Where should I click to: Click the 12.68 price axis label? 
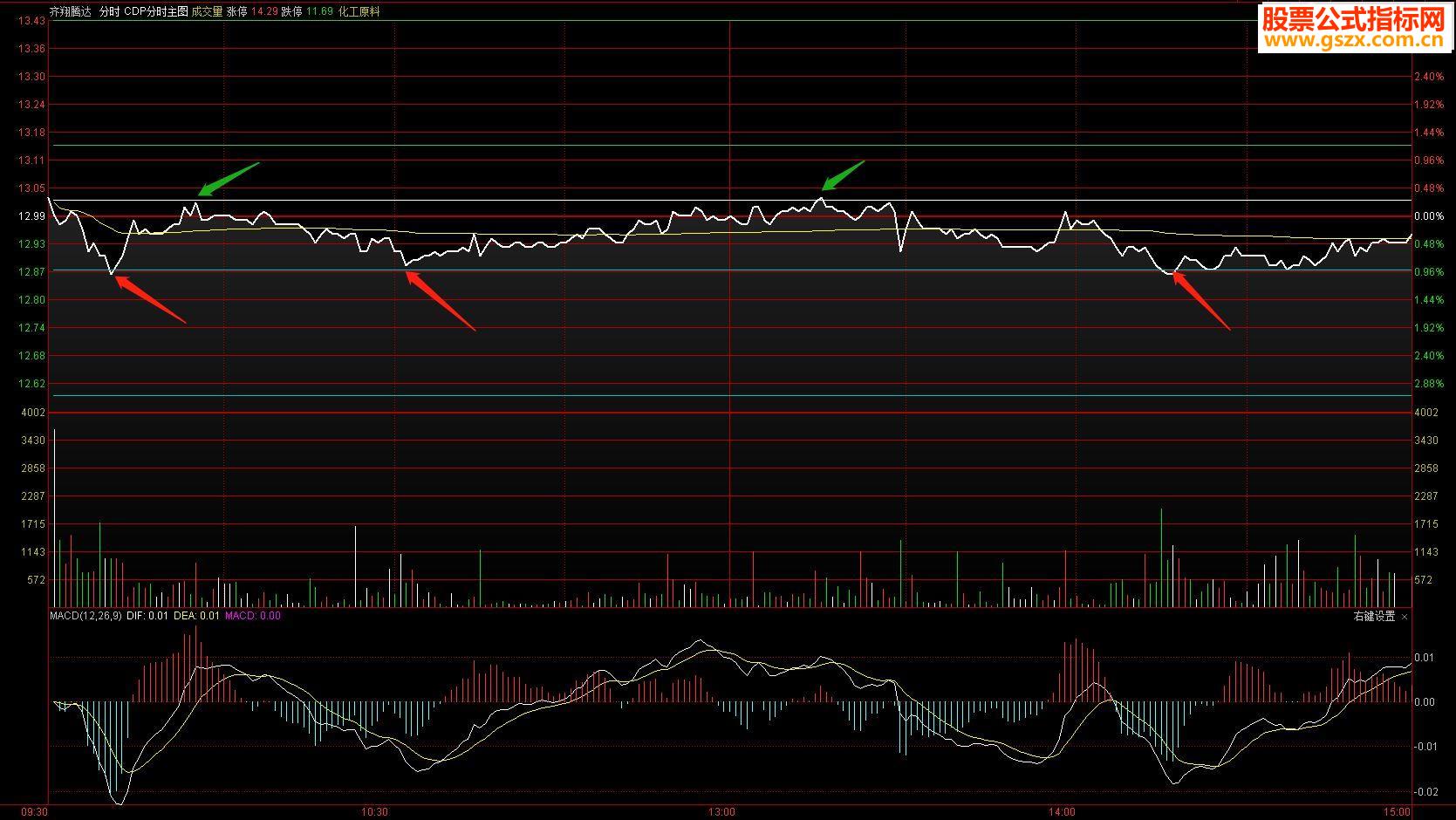[31, 356]
